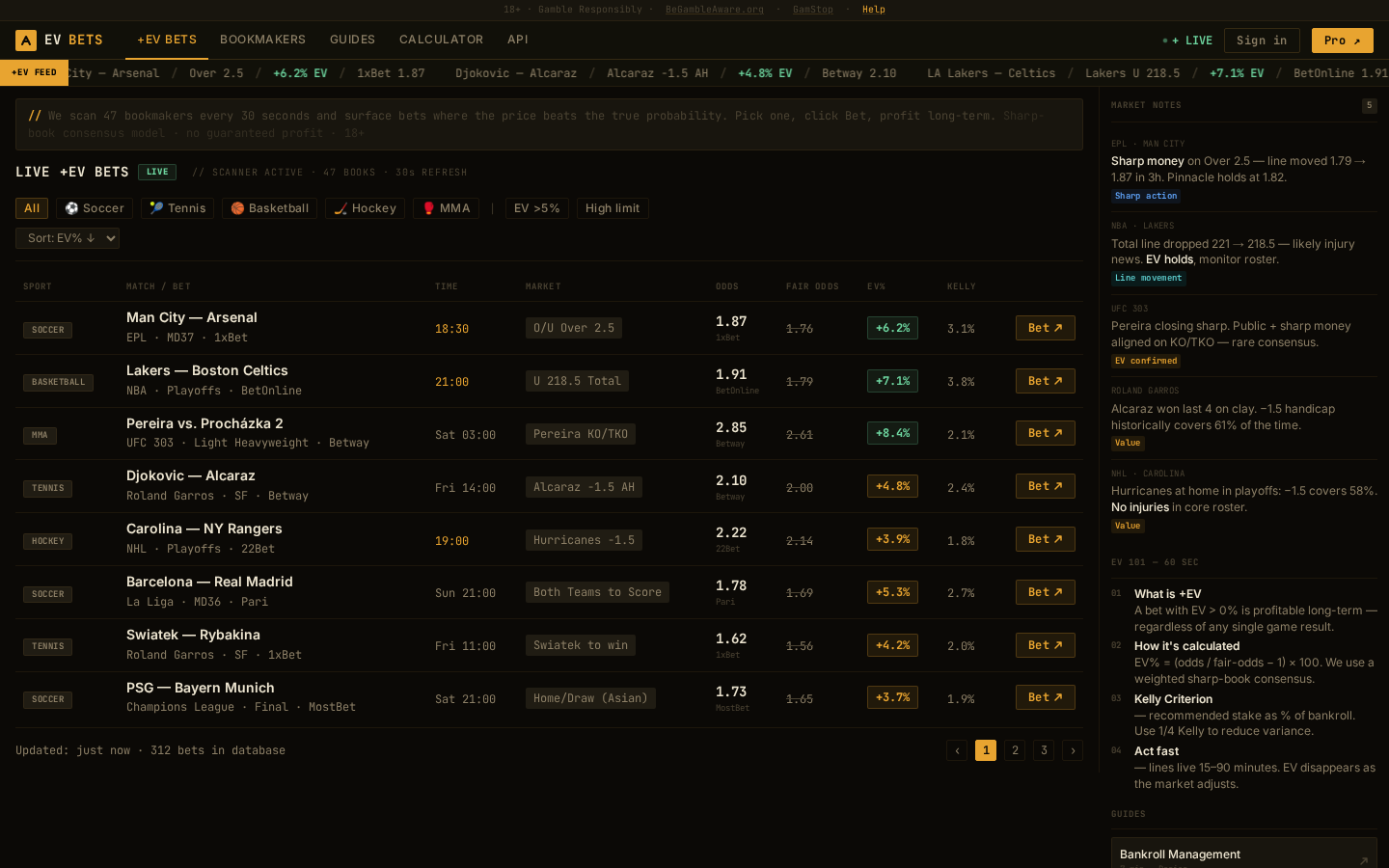Click the +EV FEED ticker label
Image resolution: width=1389 pixels, height=868 pixels.
34,73
